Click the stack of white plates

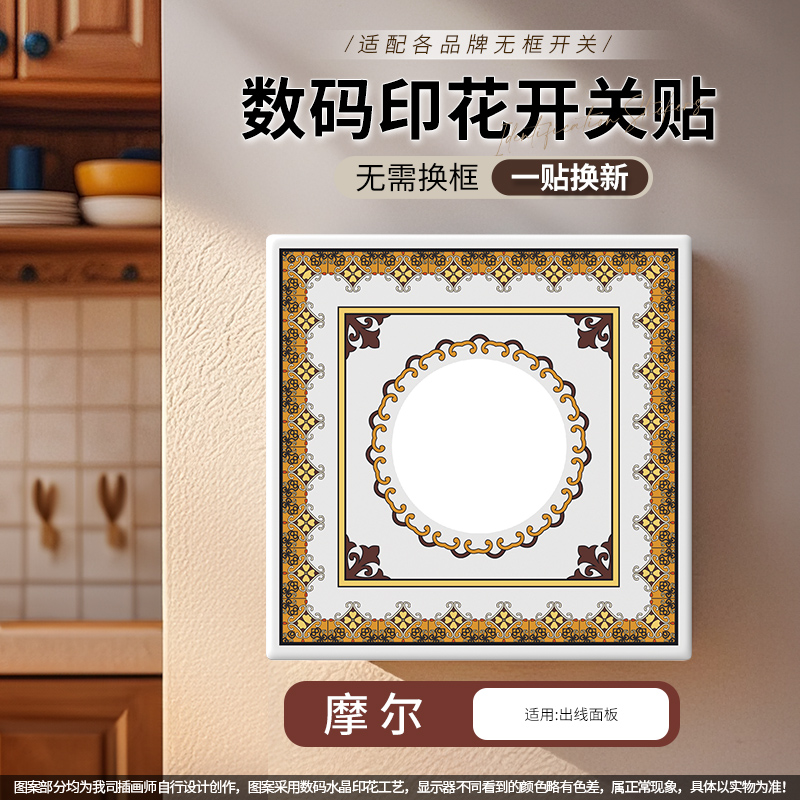click(x=38, y=208)
